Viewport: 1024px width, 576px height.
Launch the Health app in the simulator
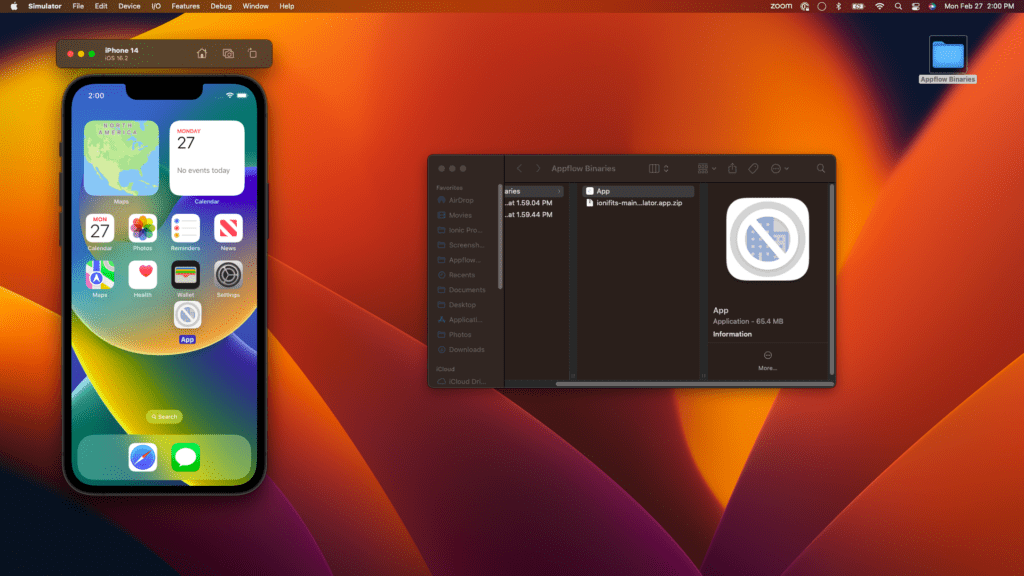(143, 276)
